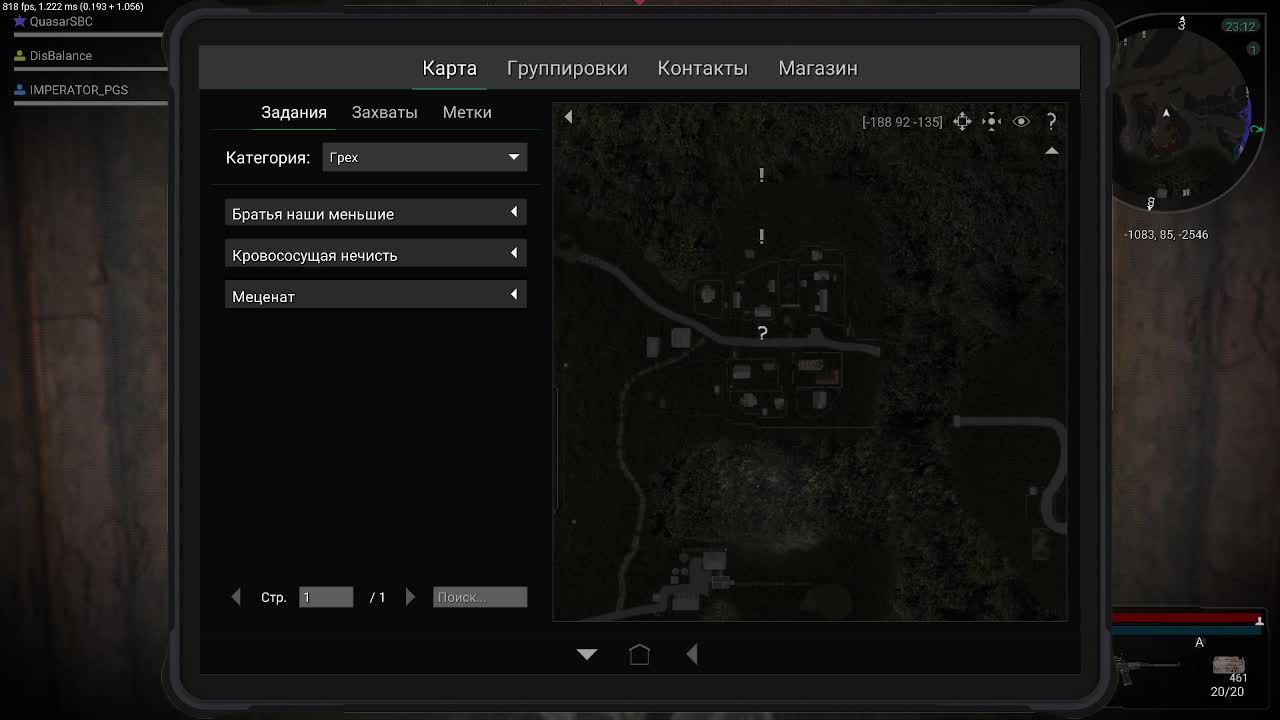Click the 20/20 magazine ammo counter

[1227, 692]
